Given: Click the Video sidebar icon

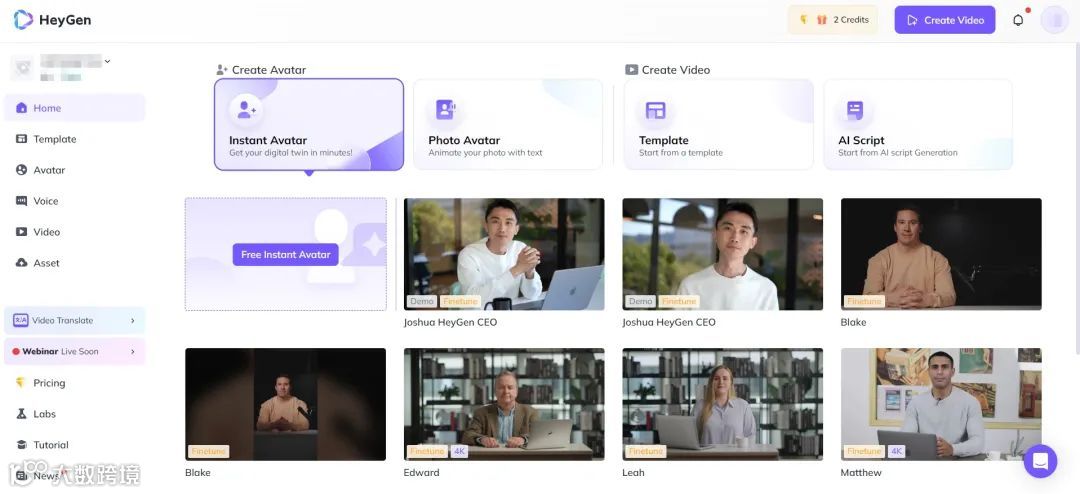Looking at the screenshot, I should pyautogui.click(x=21, y=232).
